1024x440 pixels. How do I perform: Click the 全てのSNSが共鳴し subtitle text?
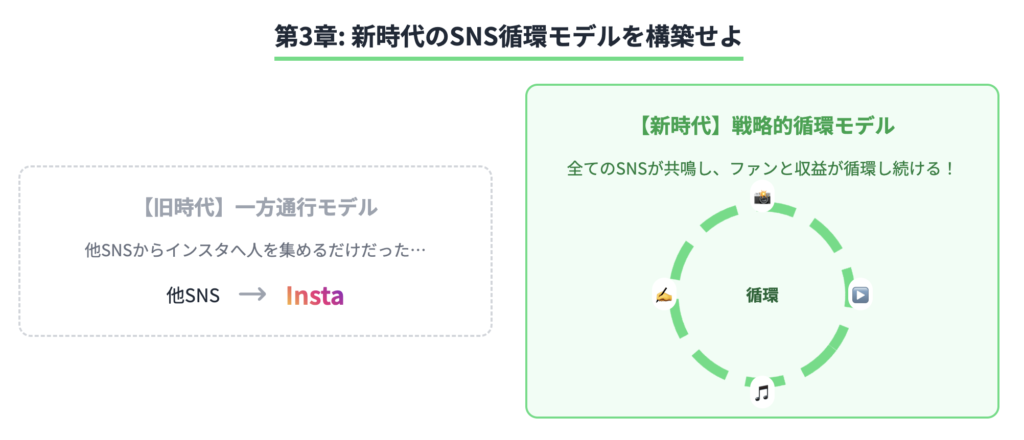(762, 168)
